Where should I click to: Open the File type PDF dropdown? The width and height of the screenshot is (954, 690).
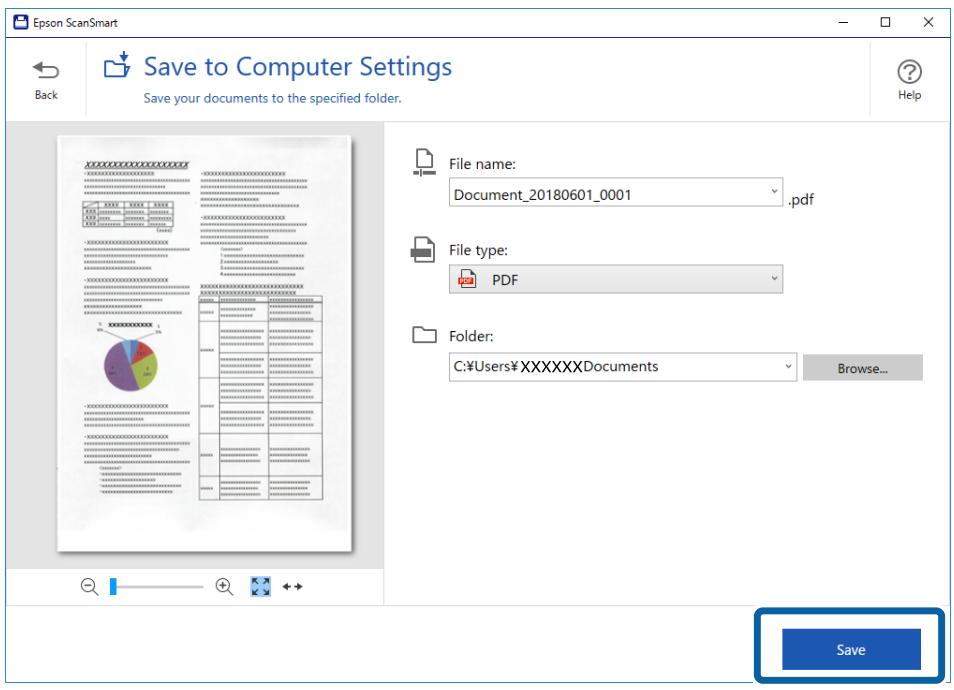616,279
